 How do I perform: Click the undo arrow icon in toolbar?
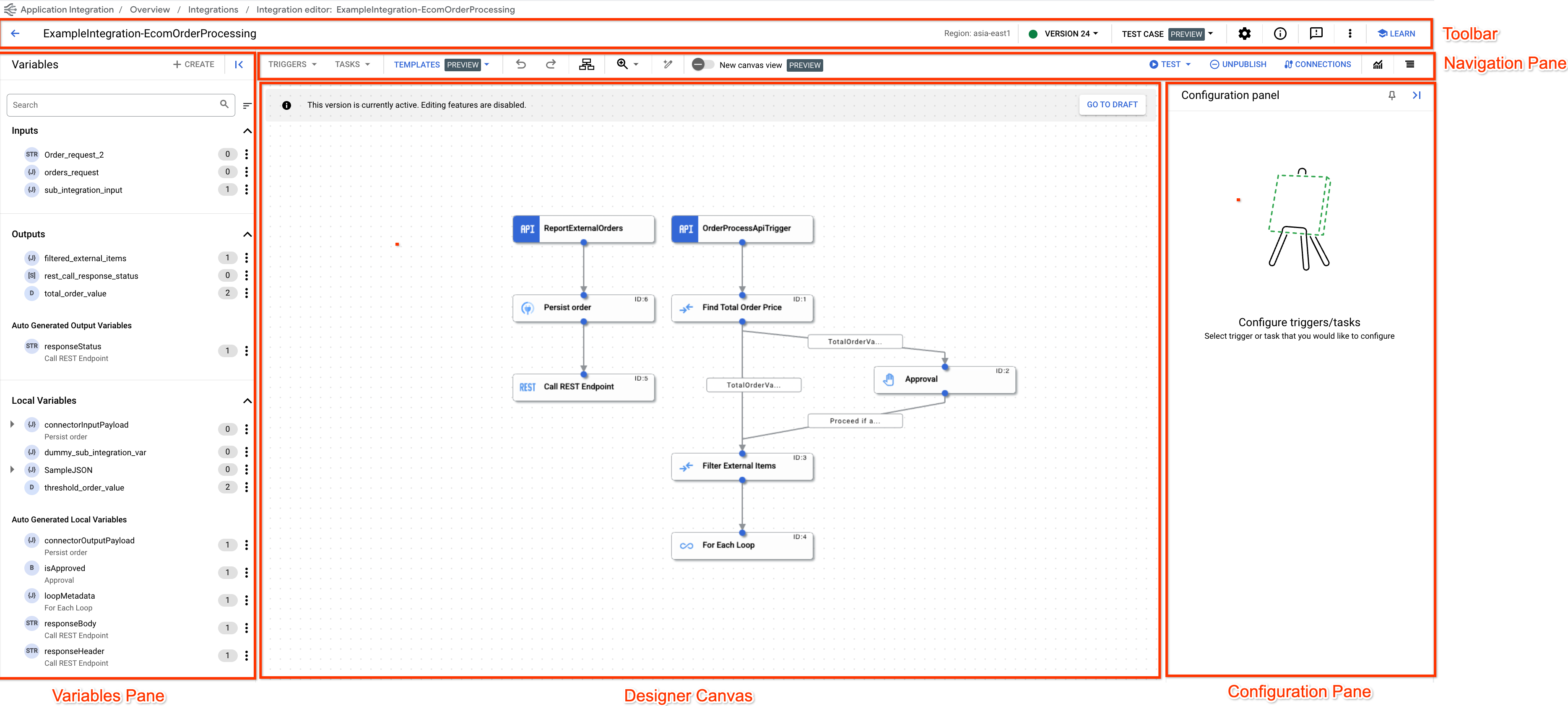coord(521,65)
